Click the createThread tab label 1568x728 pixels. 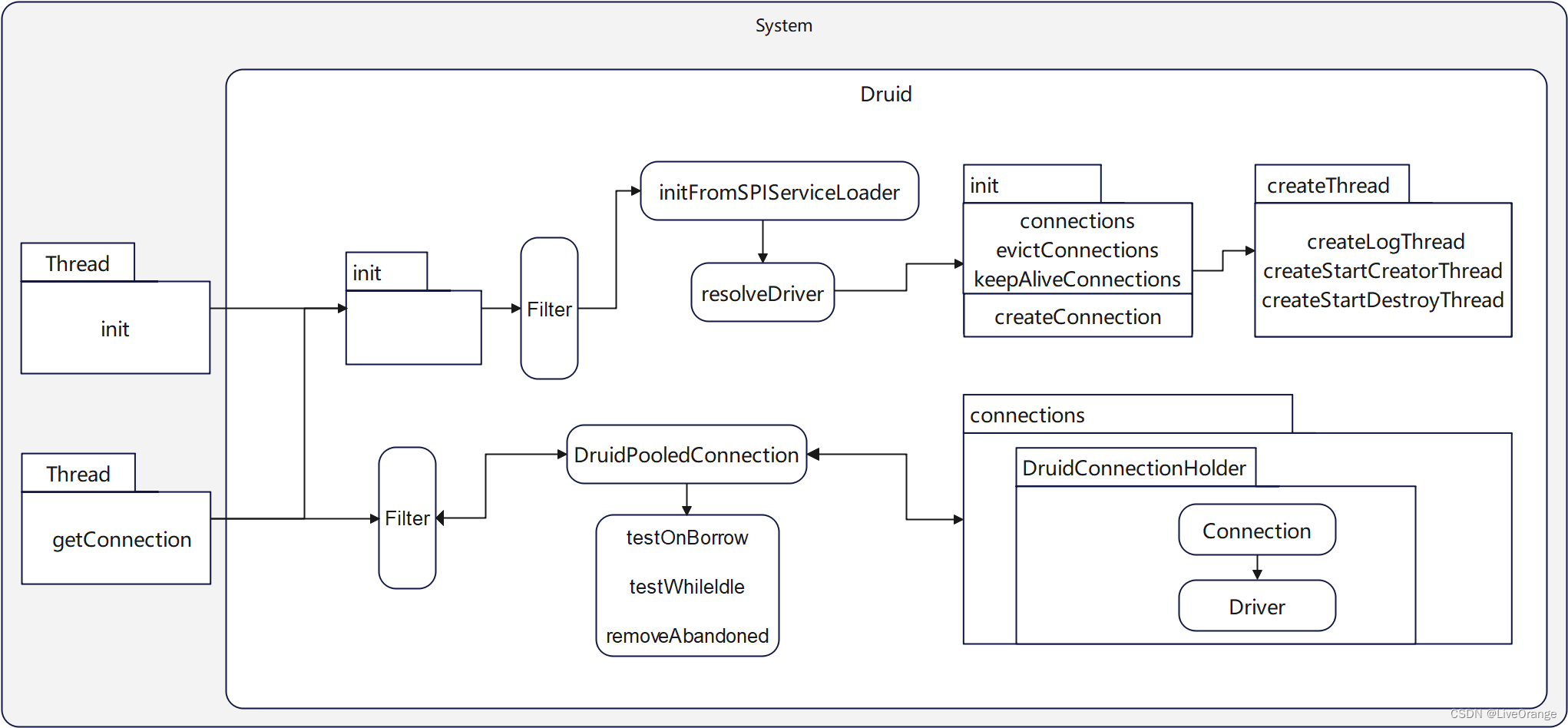pyautogui.click(x=1328, y=185)
